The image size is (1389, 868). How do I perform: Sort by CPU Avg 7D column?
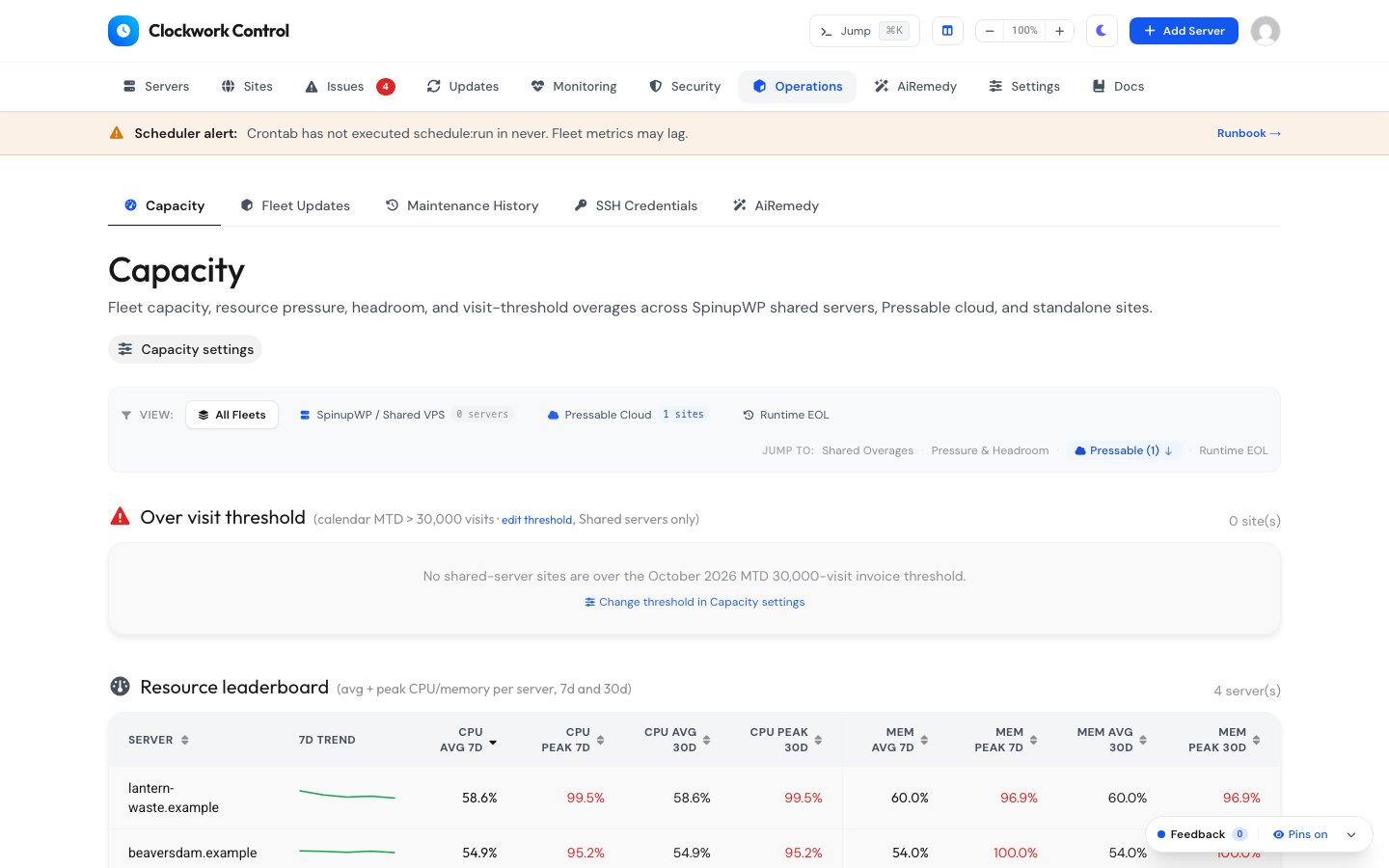pos(468,740)
